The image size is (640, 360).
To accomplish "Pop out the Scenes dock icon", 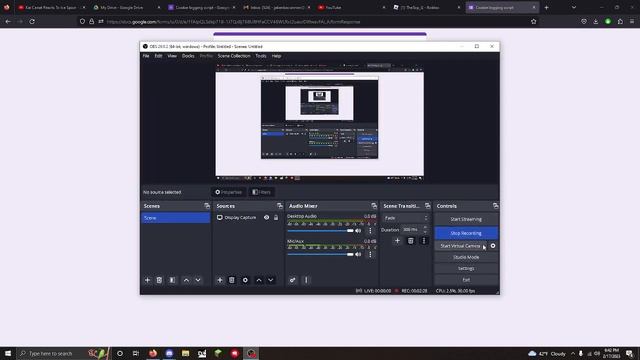I will (207, 206).
